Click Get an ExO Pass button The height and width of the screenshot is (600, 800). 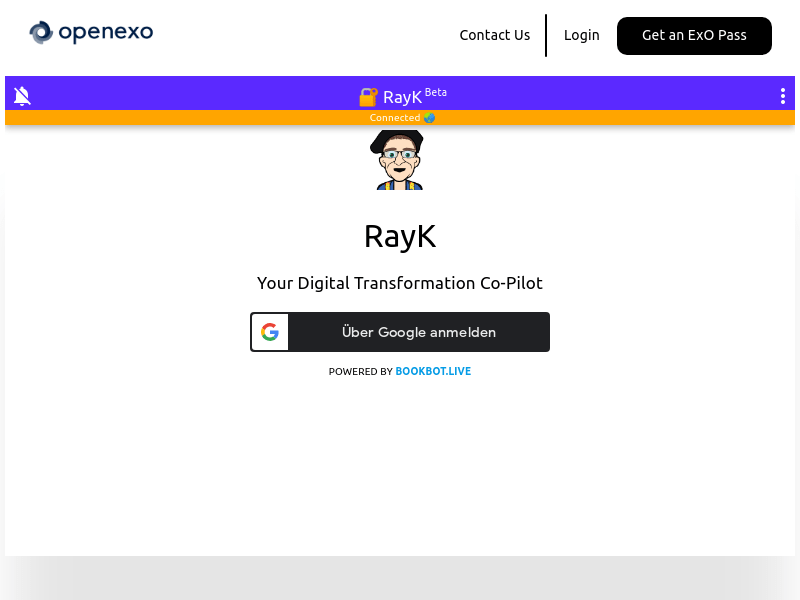(x=694, y=36)
